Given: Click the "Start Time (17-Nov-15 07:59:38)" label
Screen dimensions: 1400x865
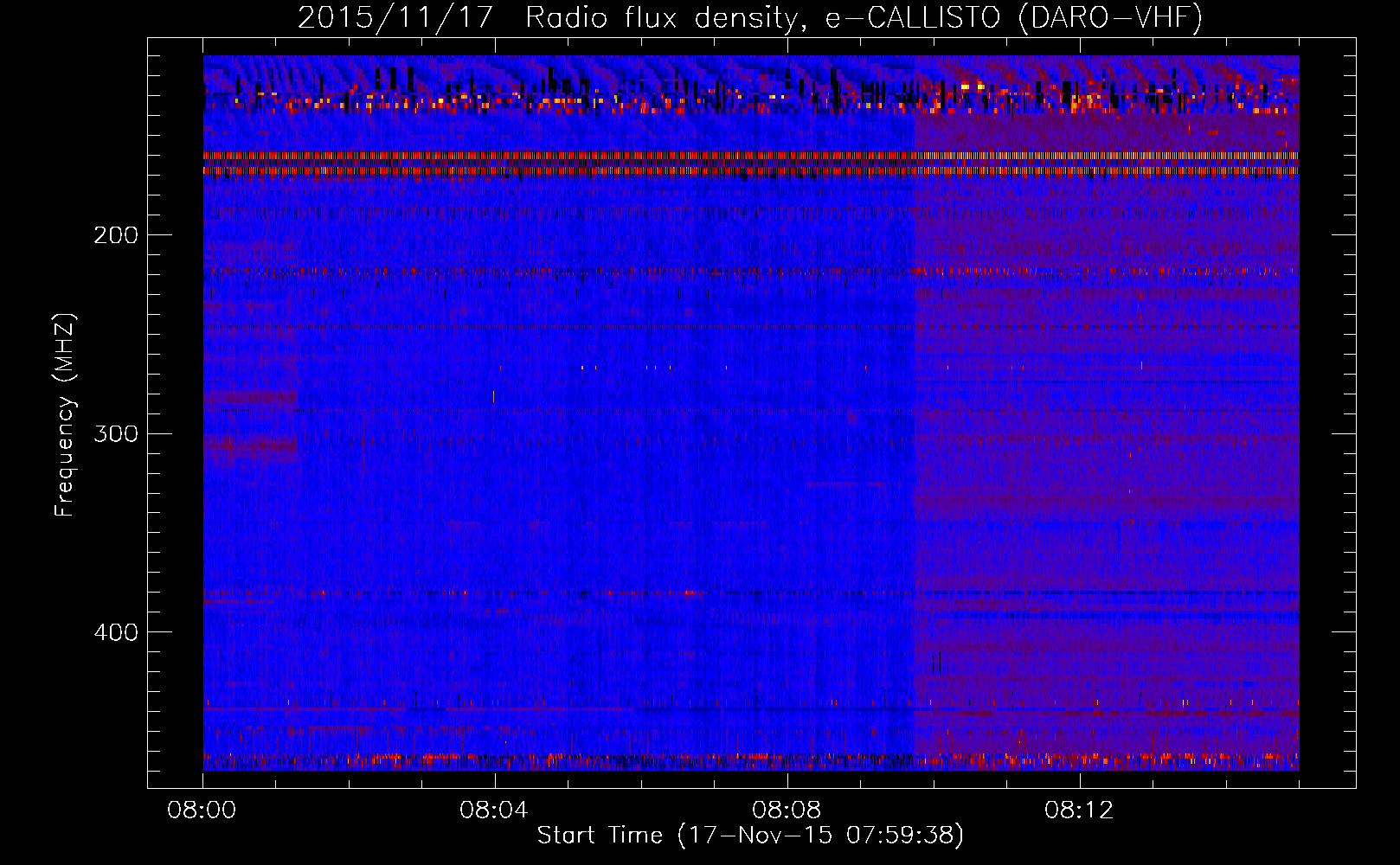Looking at the screenshot, I should tap(750, 835).
